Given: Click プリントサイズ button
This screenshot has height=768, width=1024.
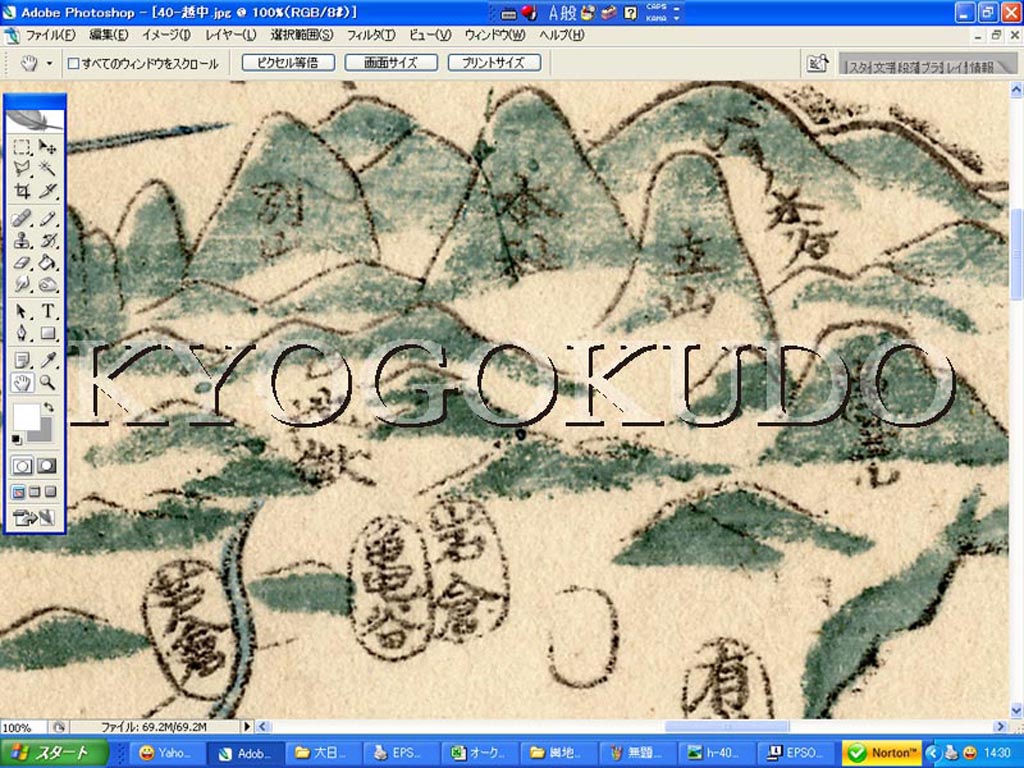Looking at the screenshot, I should click(494, 63).
